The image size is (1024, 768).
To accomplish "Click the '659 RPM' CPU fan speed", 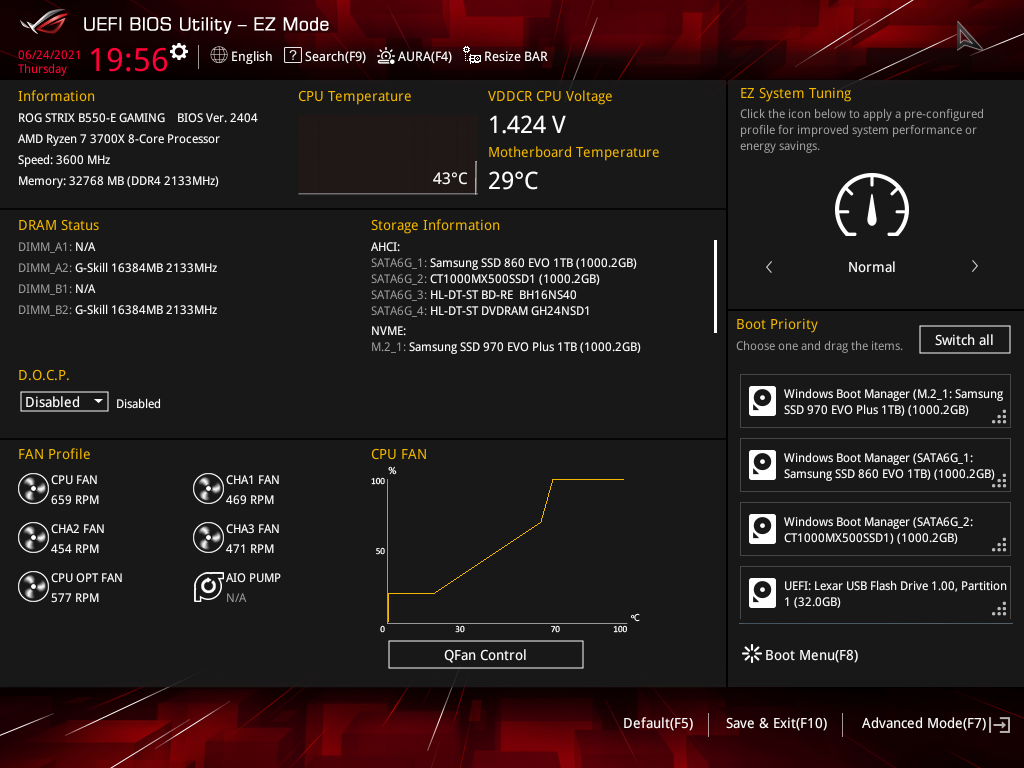I will pyautogui.click(x=75, y=500).
